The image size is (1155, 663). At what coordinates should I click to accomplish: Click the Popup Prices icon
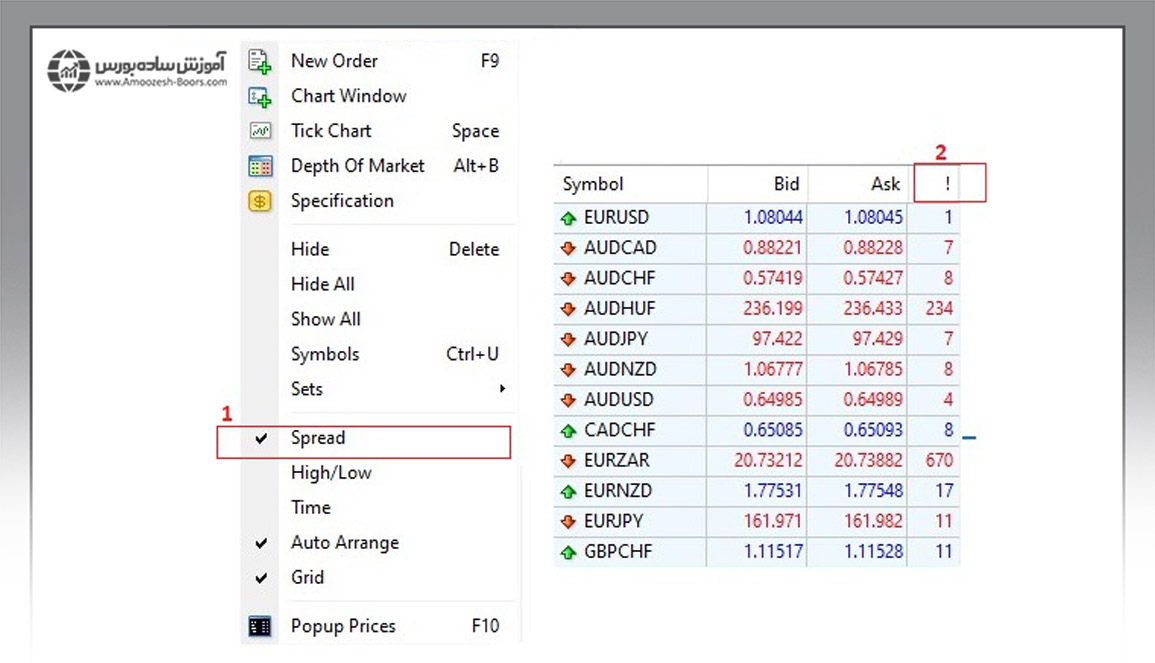click(260, 627)
